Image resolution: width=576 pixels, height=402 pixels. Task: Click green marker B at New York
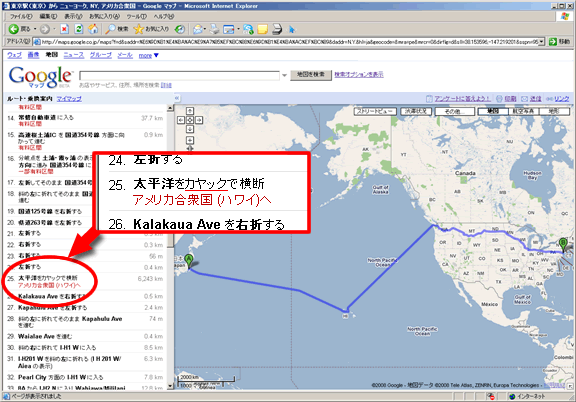click(563, 245)
